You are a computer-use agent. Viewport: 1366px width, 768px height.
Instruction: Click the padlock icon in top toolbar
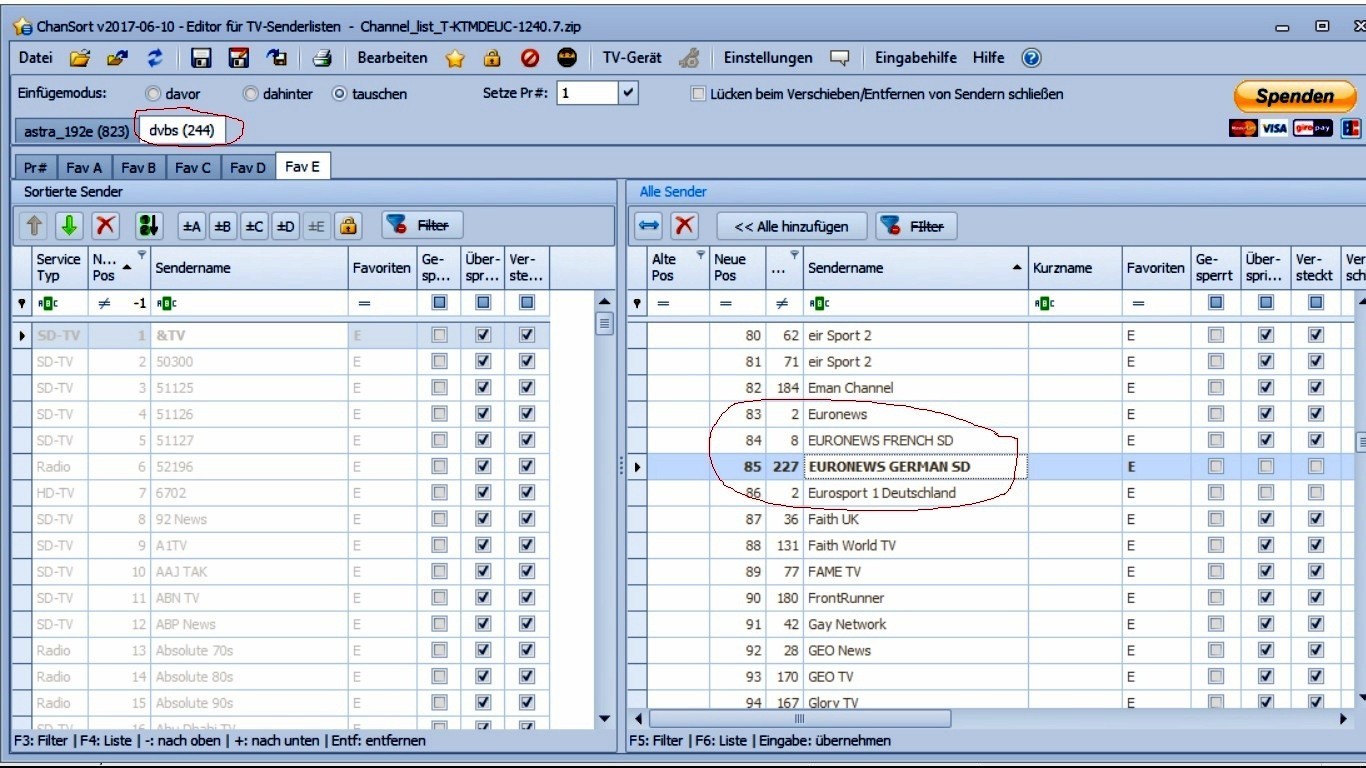[x=492, y=58]
